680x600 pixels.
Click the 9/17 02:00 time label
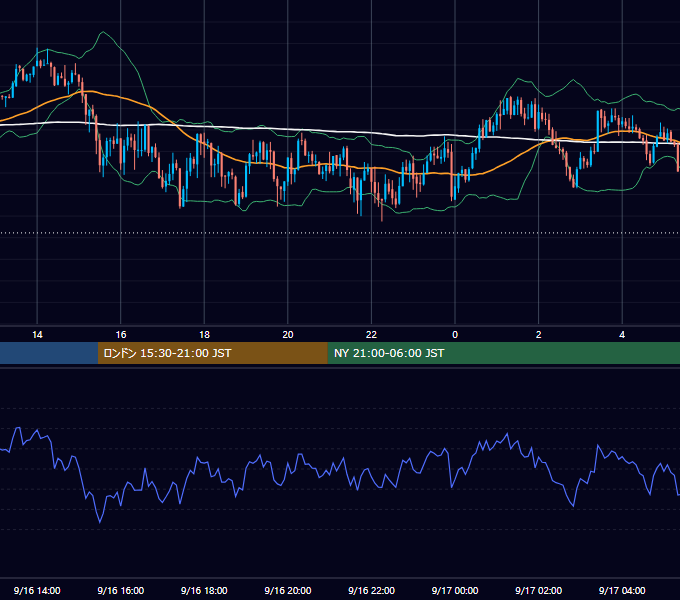point(538,590)
